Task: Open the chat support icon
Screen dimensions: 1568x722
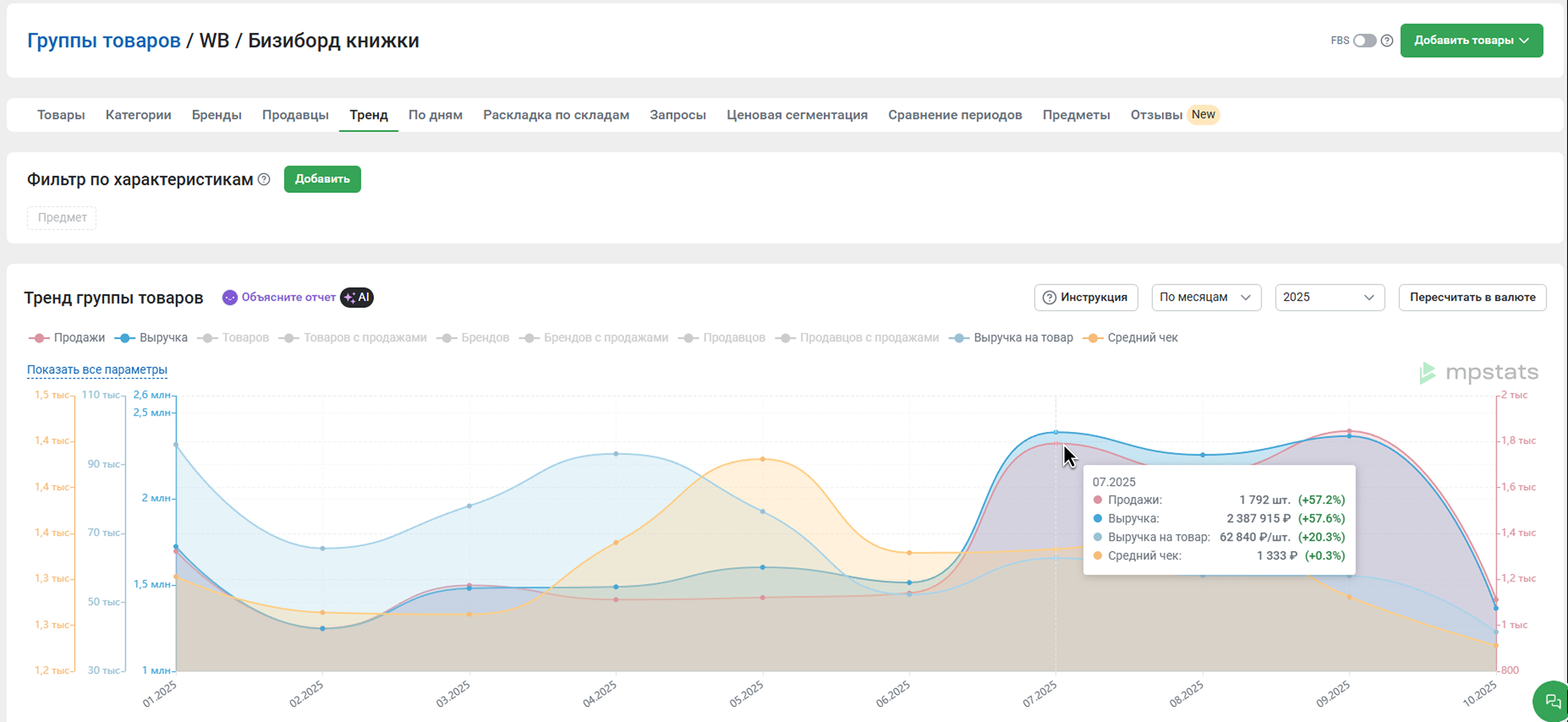Action: pos(1552,701)
